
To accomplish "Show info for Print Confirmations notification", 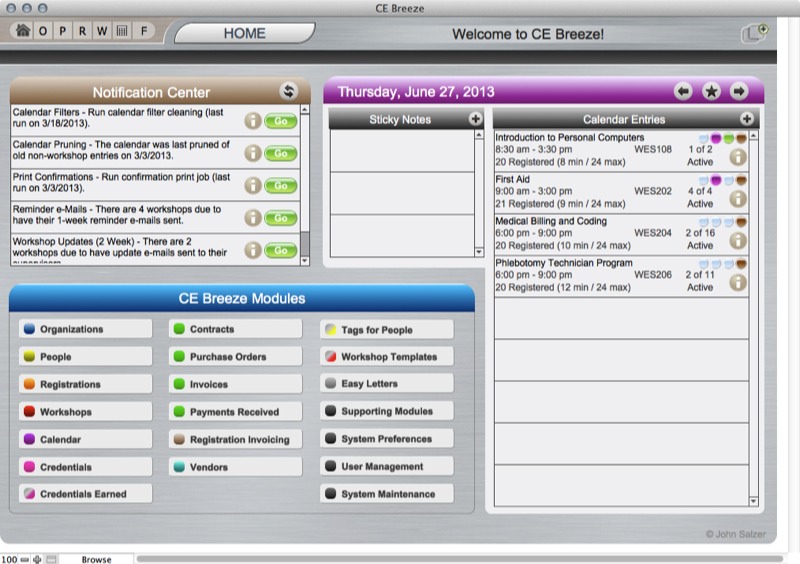I will click(253, 185).
